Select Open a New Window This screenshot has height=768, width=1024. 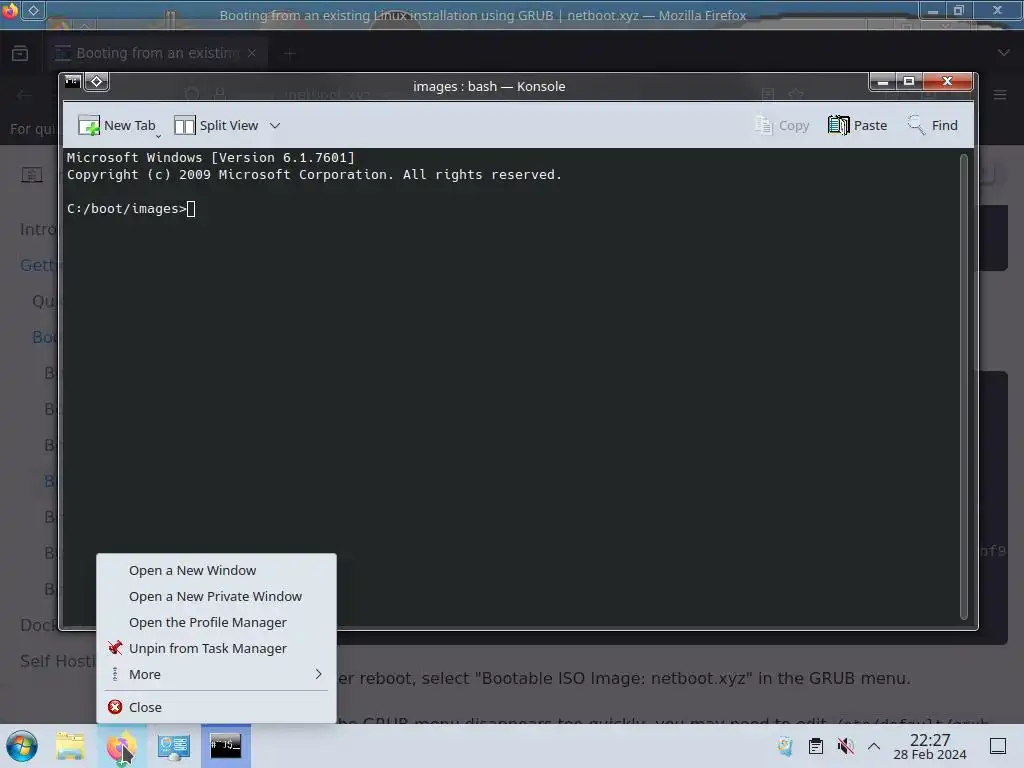tap(216, 570)
